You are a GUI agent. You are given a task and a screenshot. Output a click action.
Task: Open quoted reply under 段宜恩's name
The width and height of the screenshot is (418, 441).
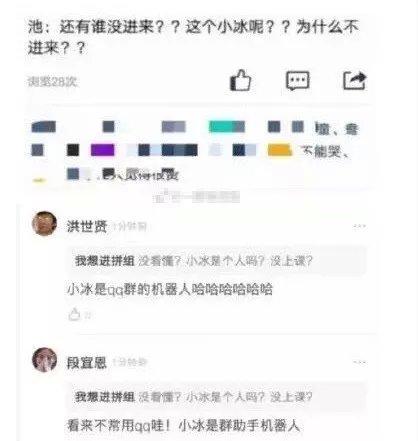click(217, 397)
